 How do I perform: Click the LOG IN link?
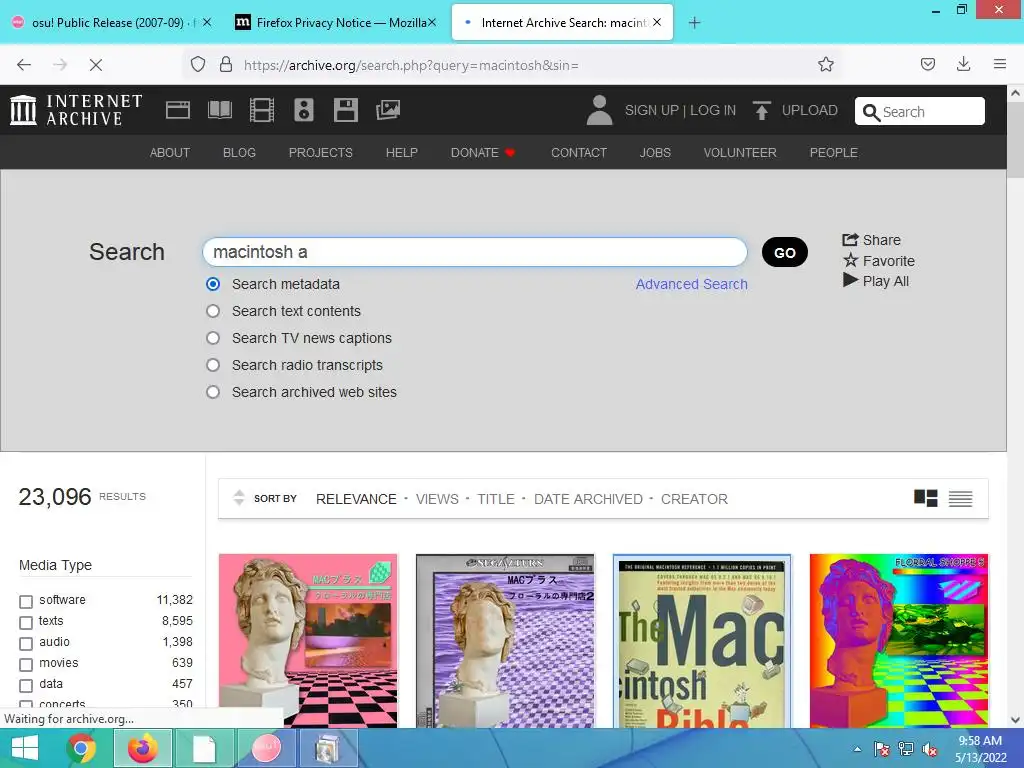(713, 110)
